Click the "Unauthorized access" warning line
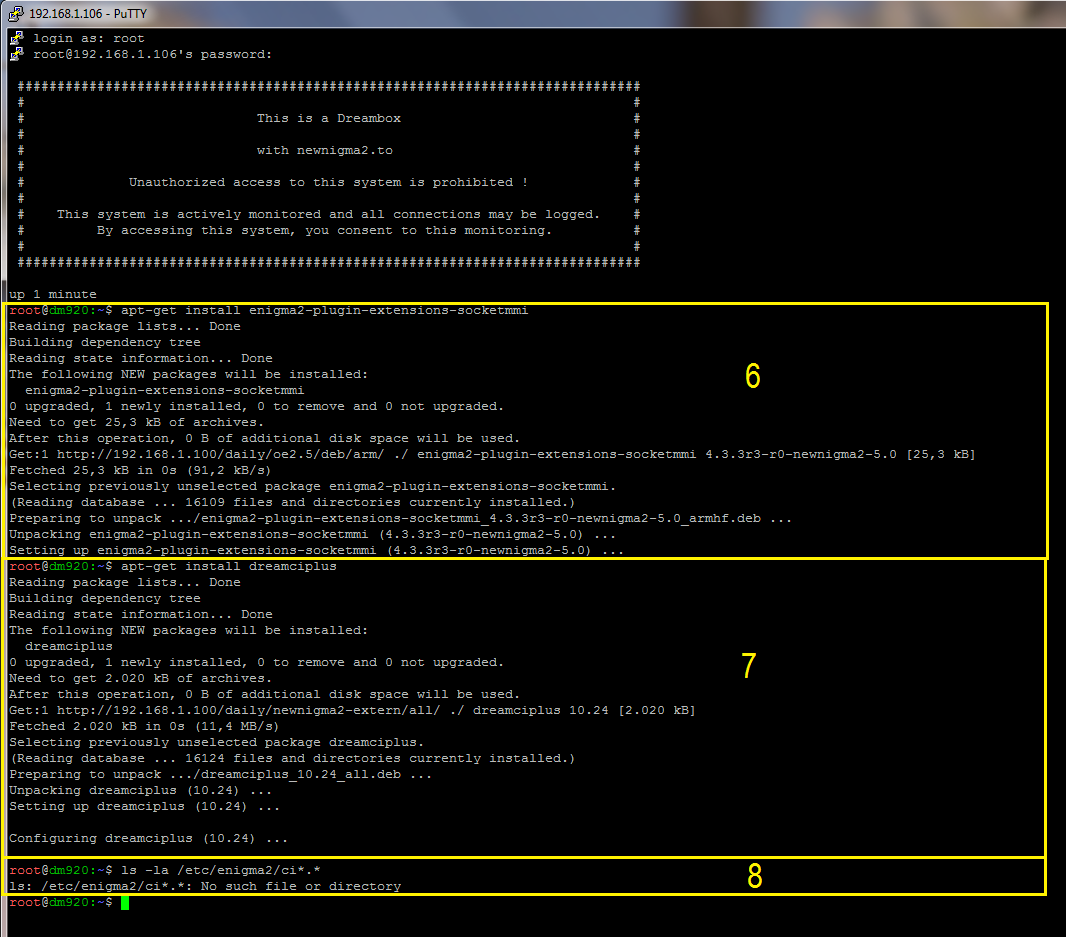Screen dimensions: 1066x937 click(x=328, y=182)
